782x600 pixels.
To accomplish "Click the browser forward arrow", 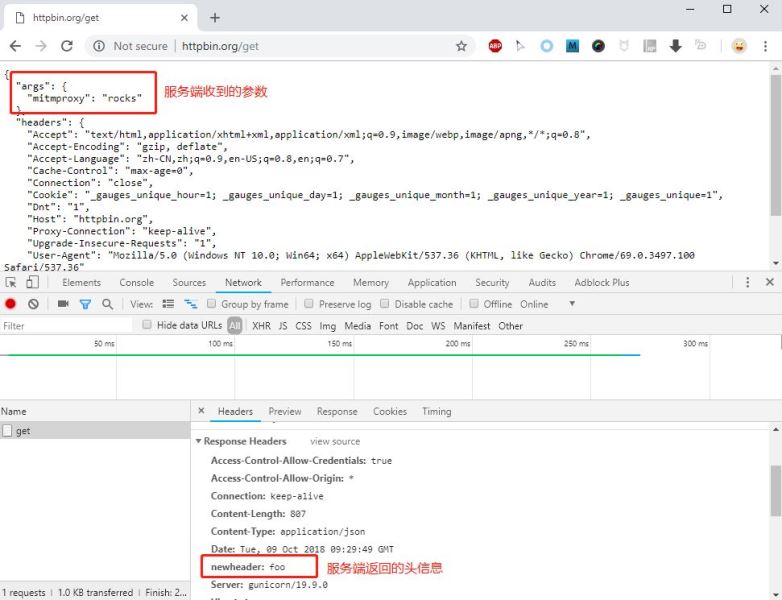I will pos(41,46).
